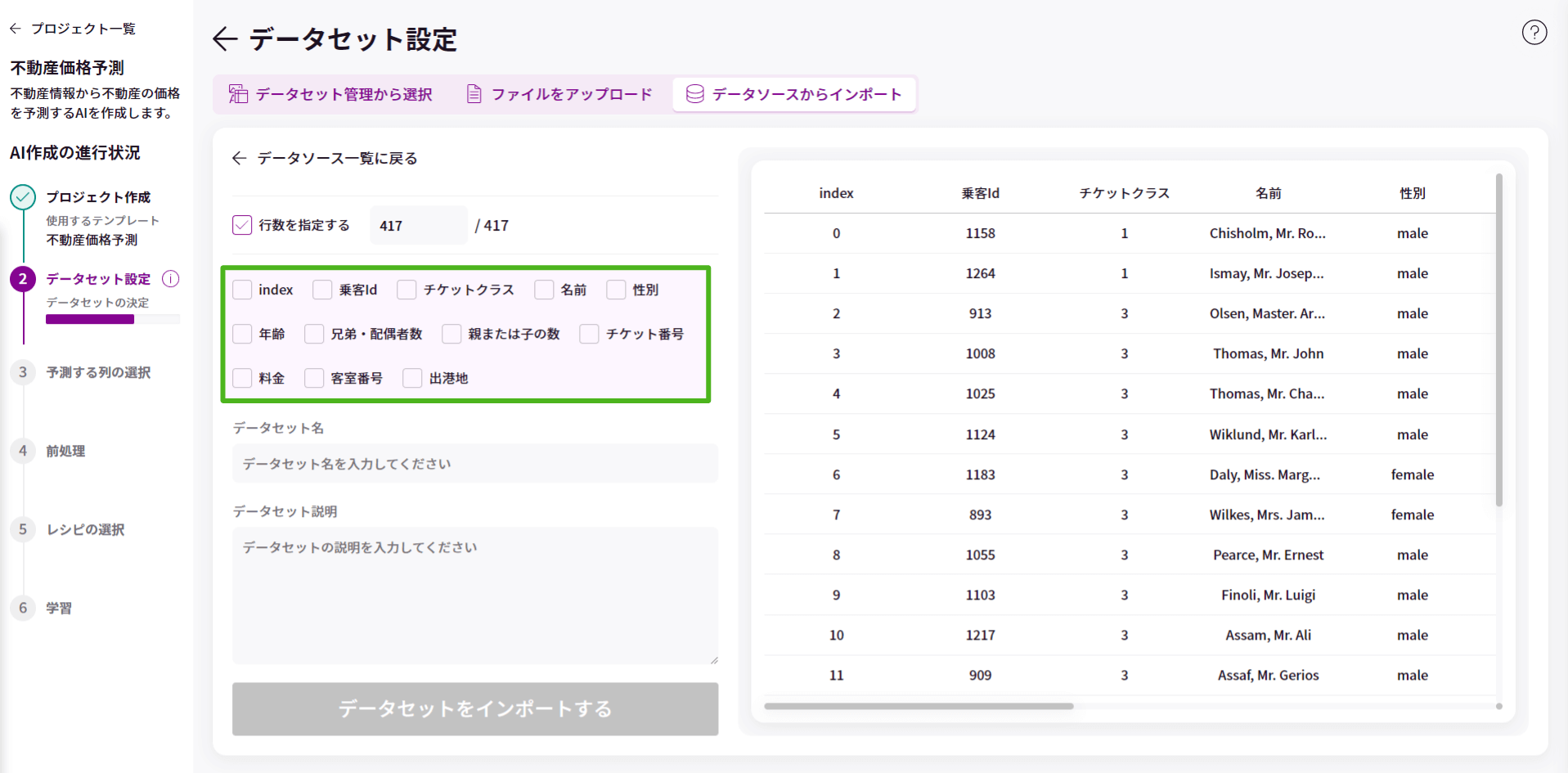Return via データソース一覧に戻る link
The width and height of the screenshot is (1568, 773).
(x=325, y=158)
